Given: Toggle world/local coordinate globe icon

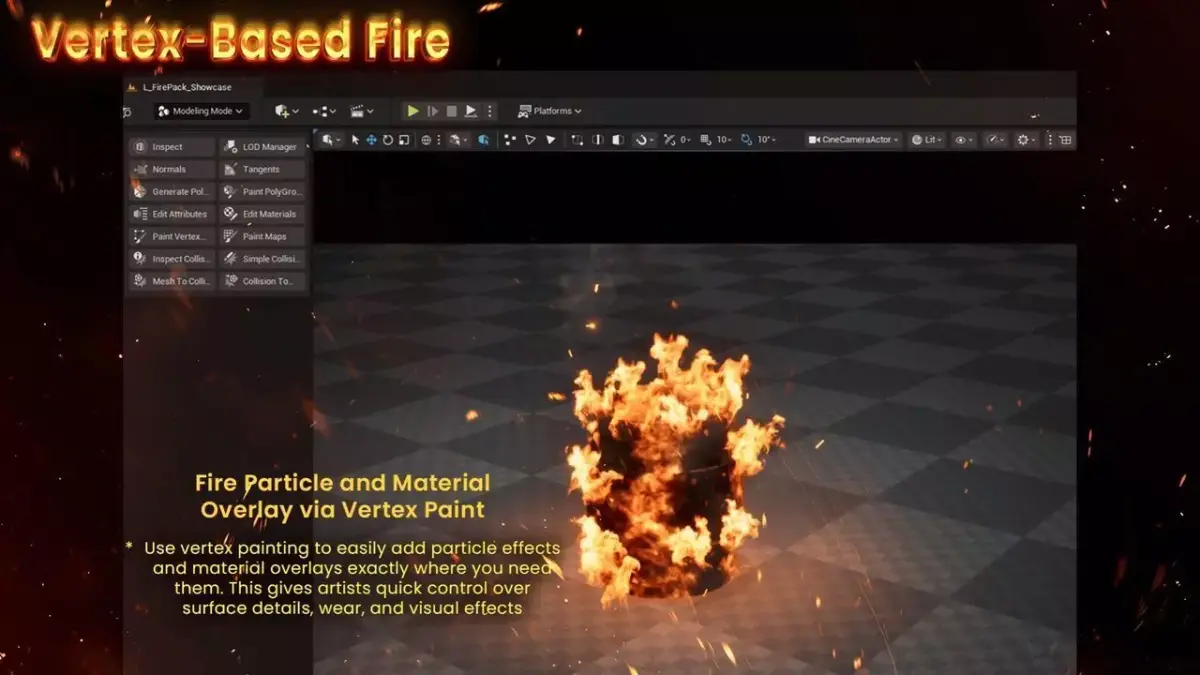Looking at the screenshot, I should pyautogui.click(x=426, y=140).
